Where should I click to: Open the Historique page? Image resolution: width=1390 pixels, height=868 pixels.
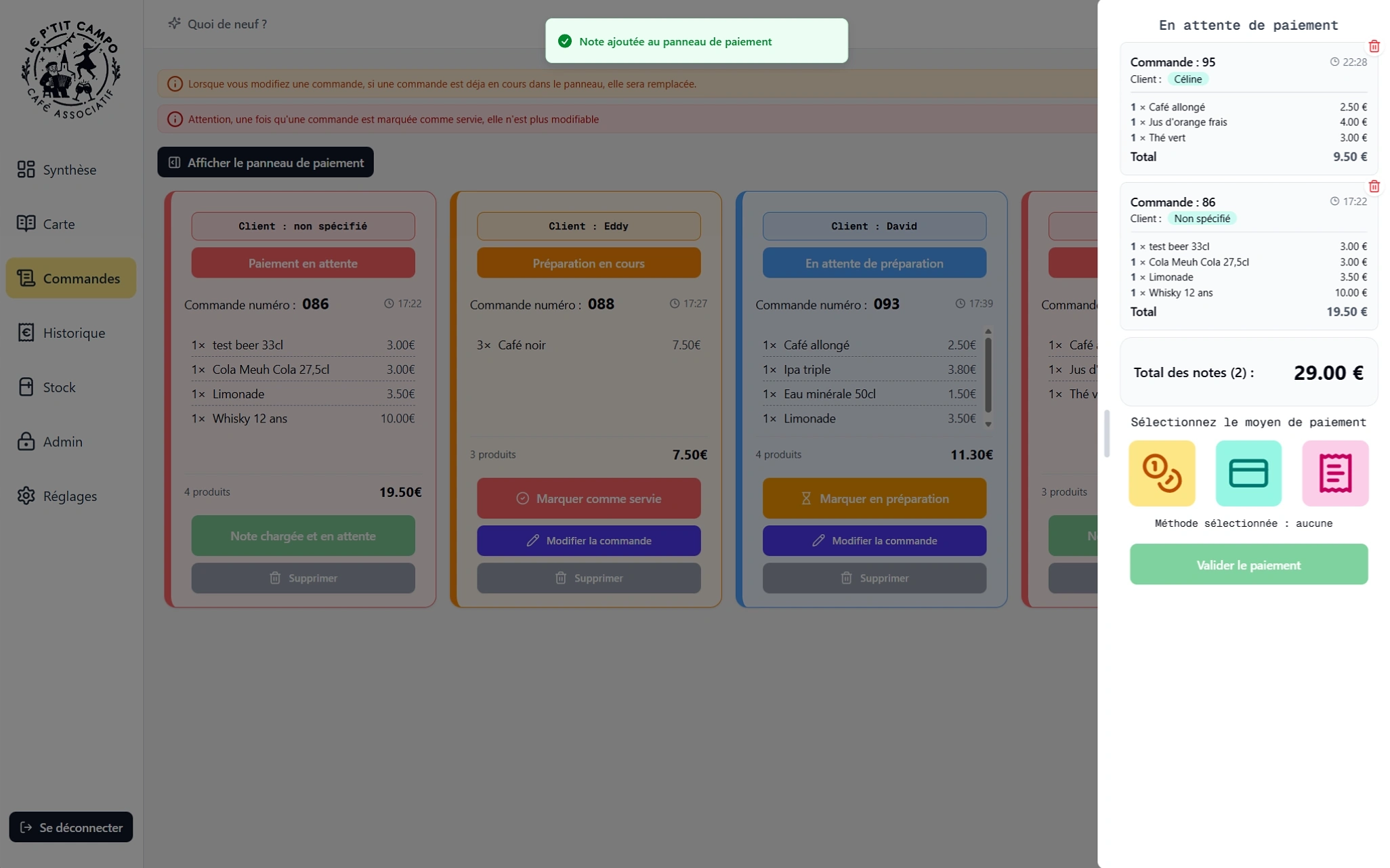click(x=73, y=332)
